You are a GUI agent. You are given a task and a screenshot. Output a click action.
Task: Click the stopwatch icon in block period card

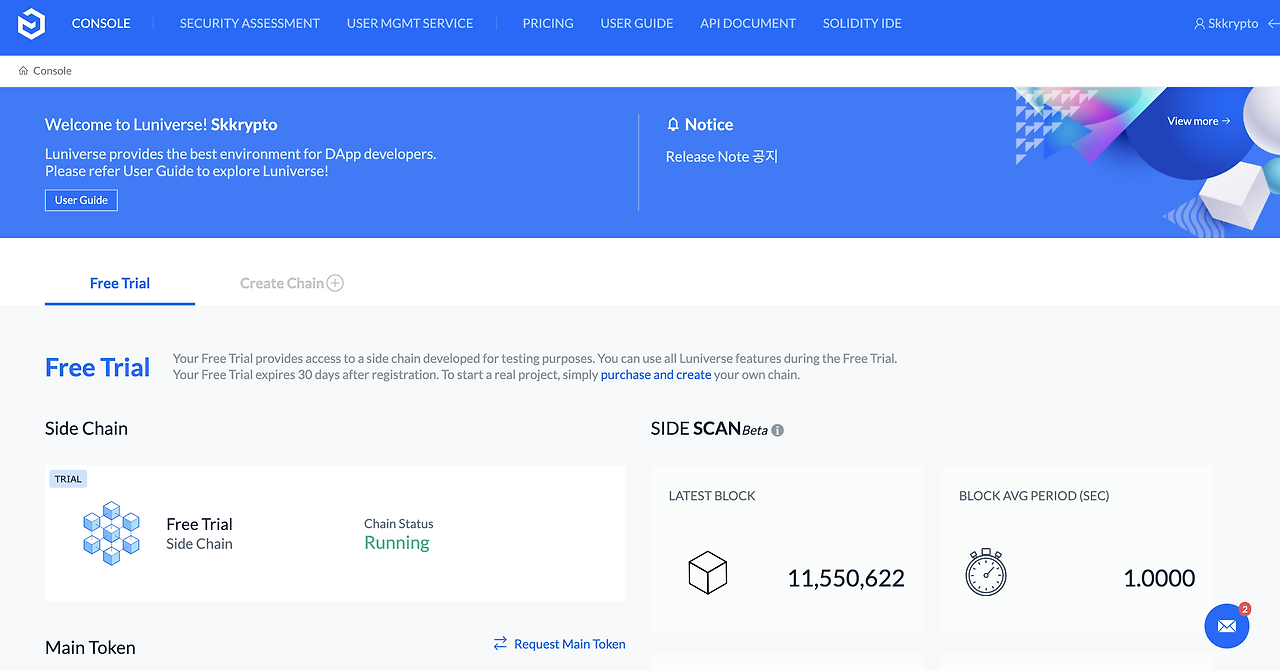(x=986, y=572)
